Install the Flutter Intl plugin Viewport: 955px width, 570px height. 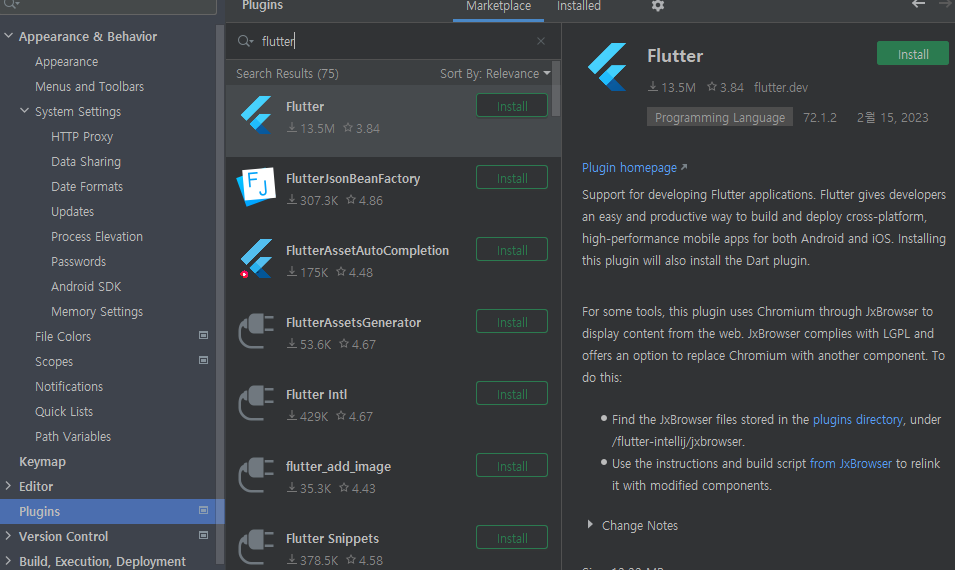512,394
